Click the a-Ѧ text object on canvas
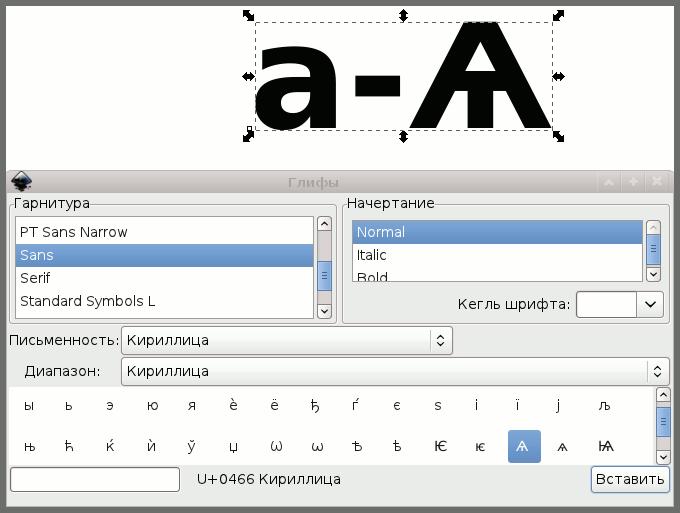680x513 pixels. tap(403, 76)
